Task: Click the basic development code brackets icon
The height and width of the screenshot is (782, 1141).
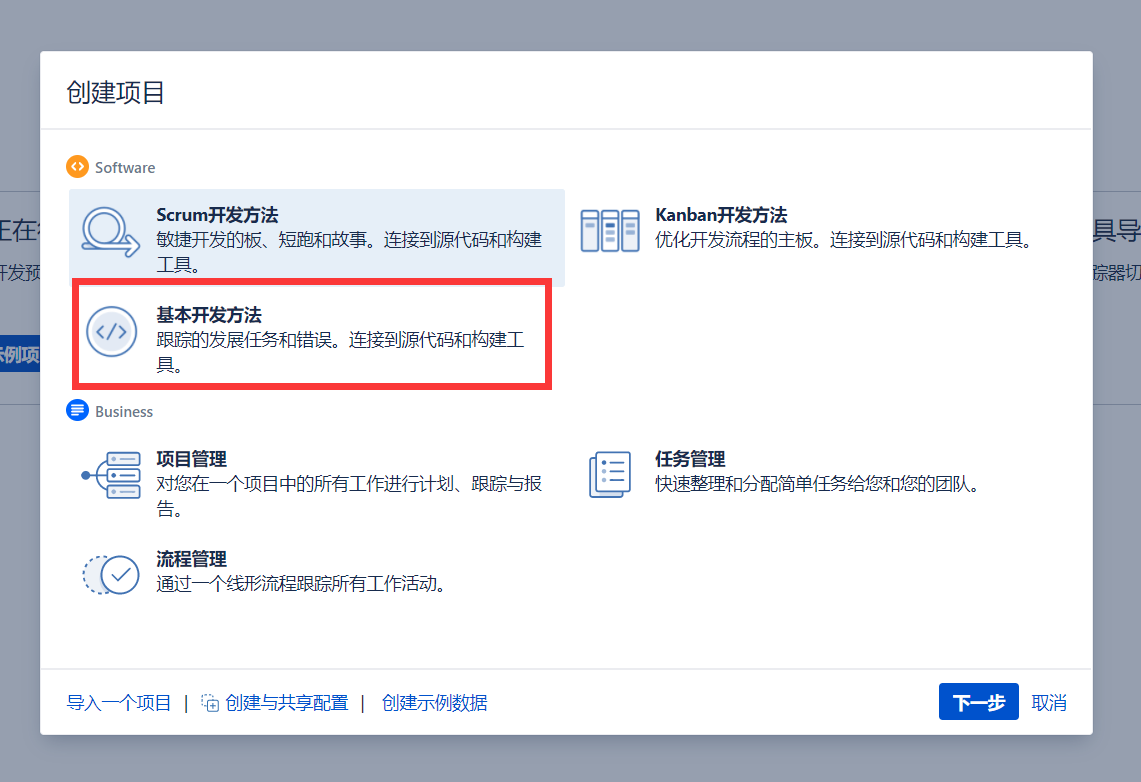Action: pyautogui.click(x=111, y=332)
